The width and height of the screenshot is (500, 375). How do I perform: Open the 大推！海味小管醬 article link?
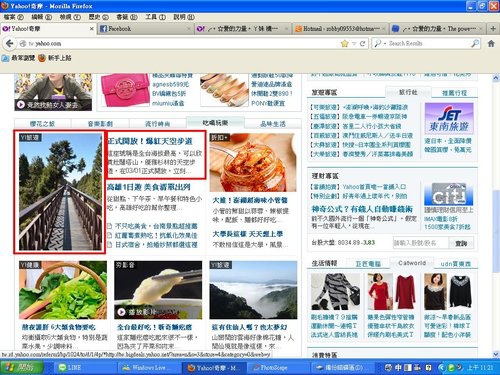(x=250, y=200)
